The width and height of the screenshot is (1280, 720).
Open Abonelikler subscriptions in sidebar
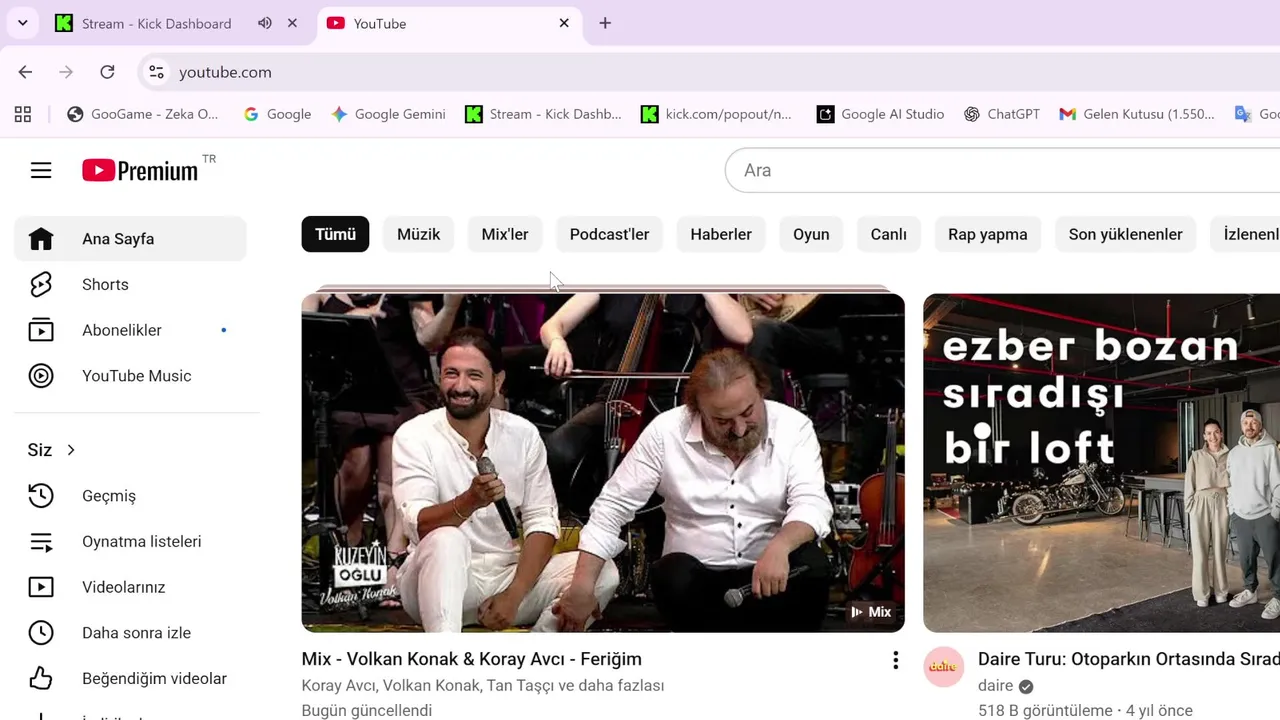(130, 330)
